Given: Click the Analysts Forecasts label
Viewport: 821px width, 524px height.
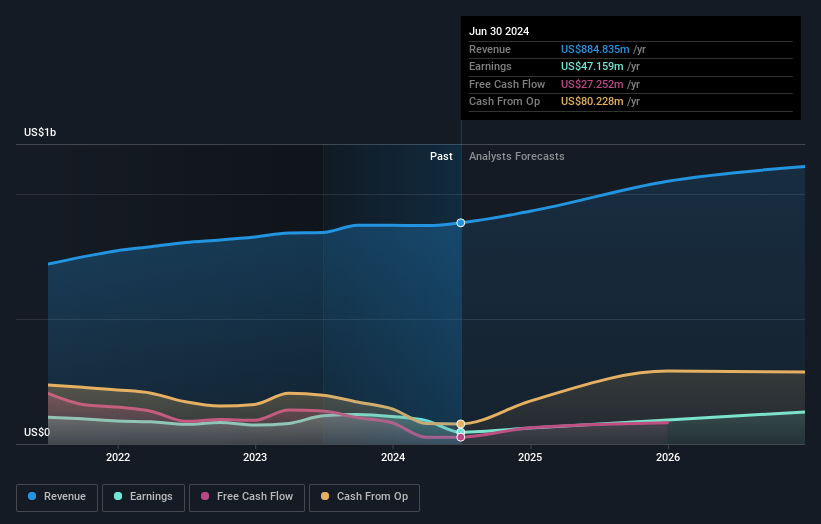Looking at the screenshot, I should (x=516, y=156).
